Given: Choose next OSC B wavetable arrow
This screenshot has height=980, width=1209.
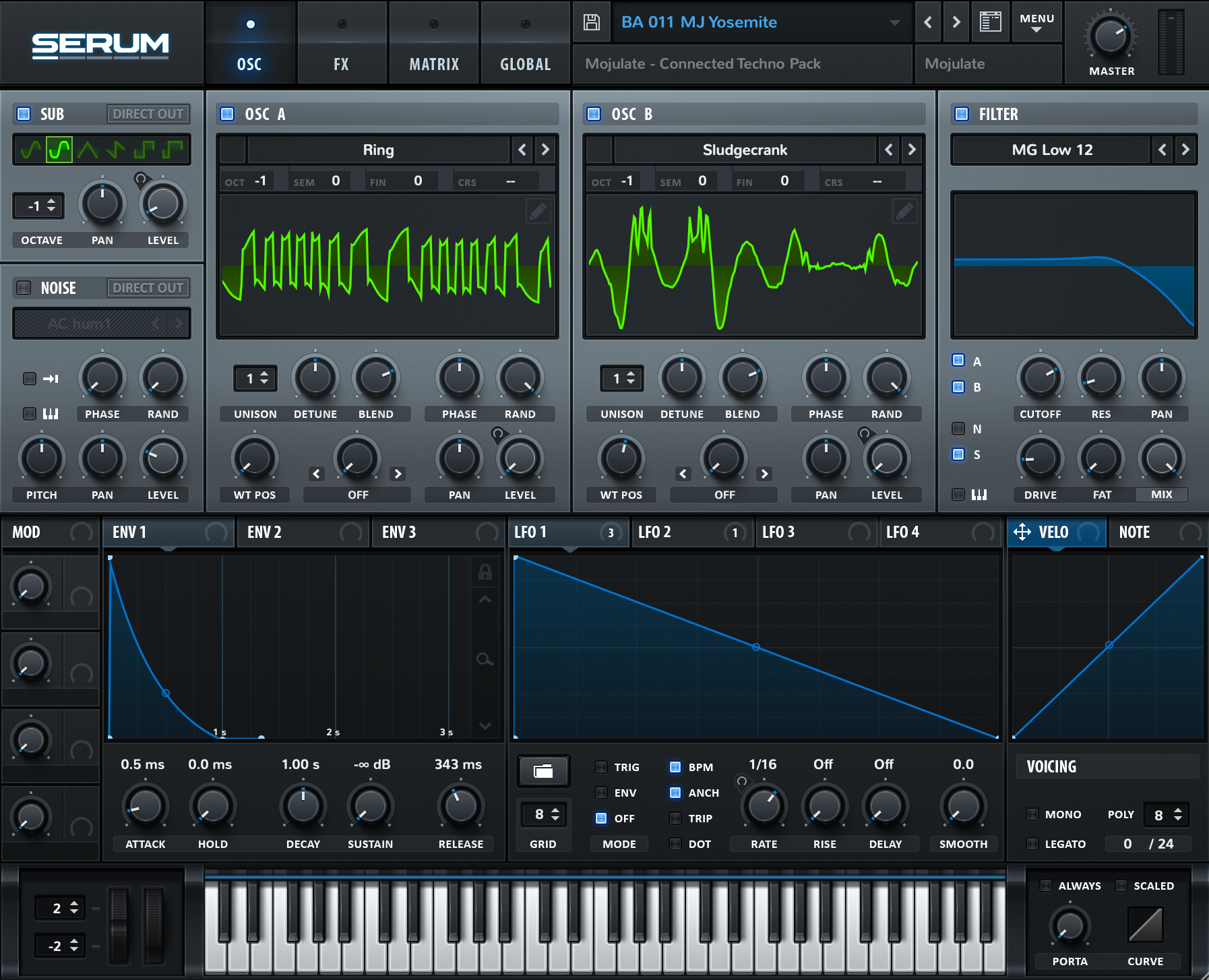Looking at the screenshot, I should [912, 150].
